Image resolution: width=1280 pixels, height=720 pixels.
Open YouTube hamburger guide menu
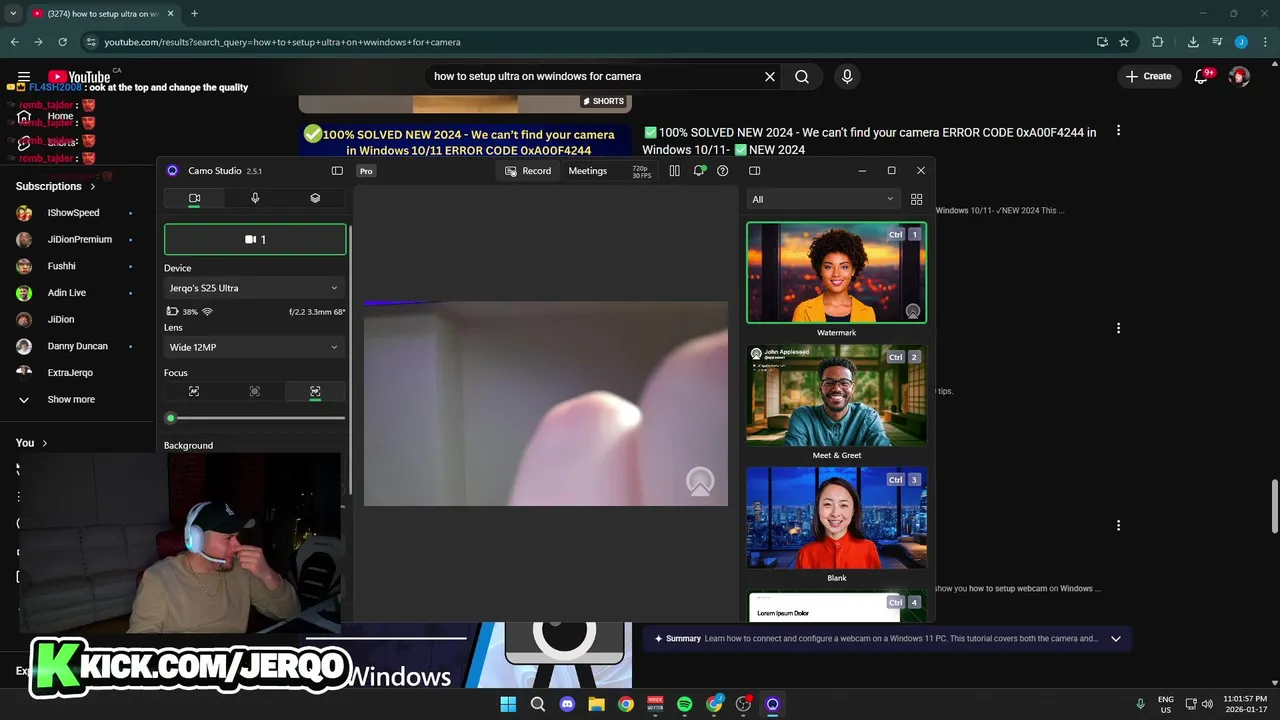point(24,77)
